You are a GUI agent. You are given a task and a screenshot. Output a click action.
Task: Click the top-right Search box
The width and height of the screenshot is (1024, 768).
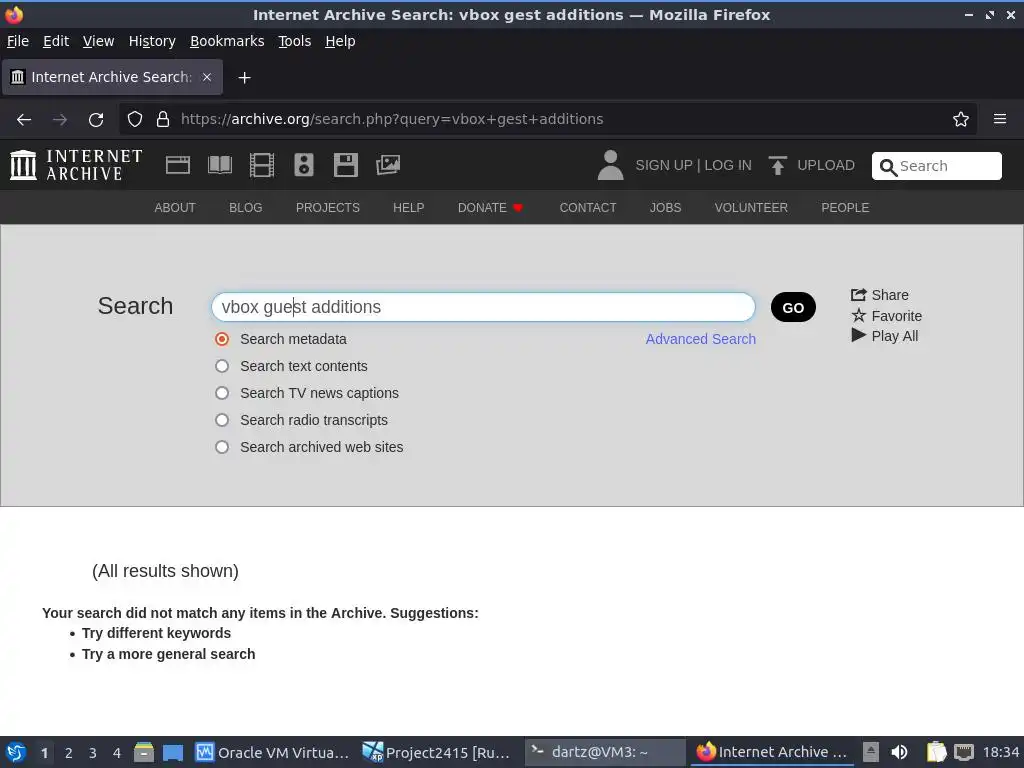[936, 166]
